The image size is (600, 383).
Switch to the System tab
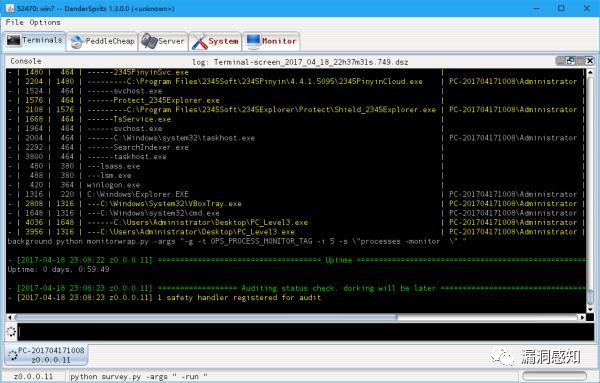point(215,41)
